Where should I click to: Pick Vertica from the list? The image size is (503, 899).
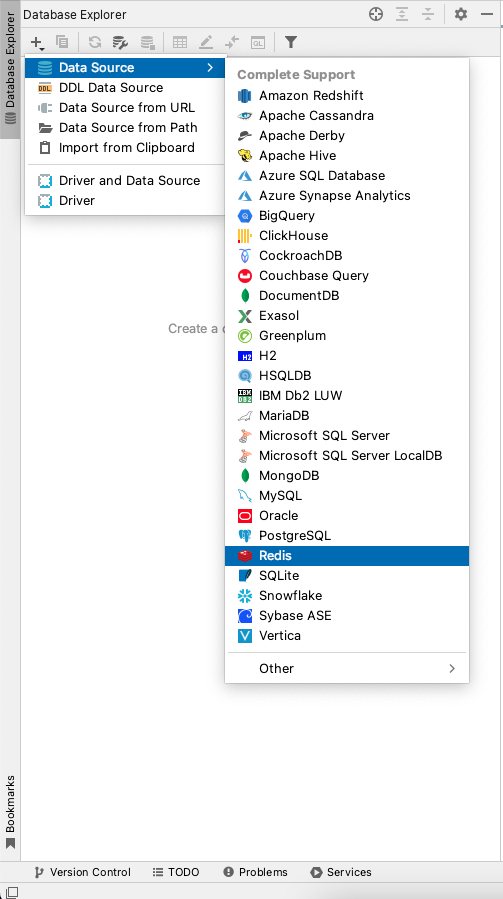[x=347, y=636]
